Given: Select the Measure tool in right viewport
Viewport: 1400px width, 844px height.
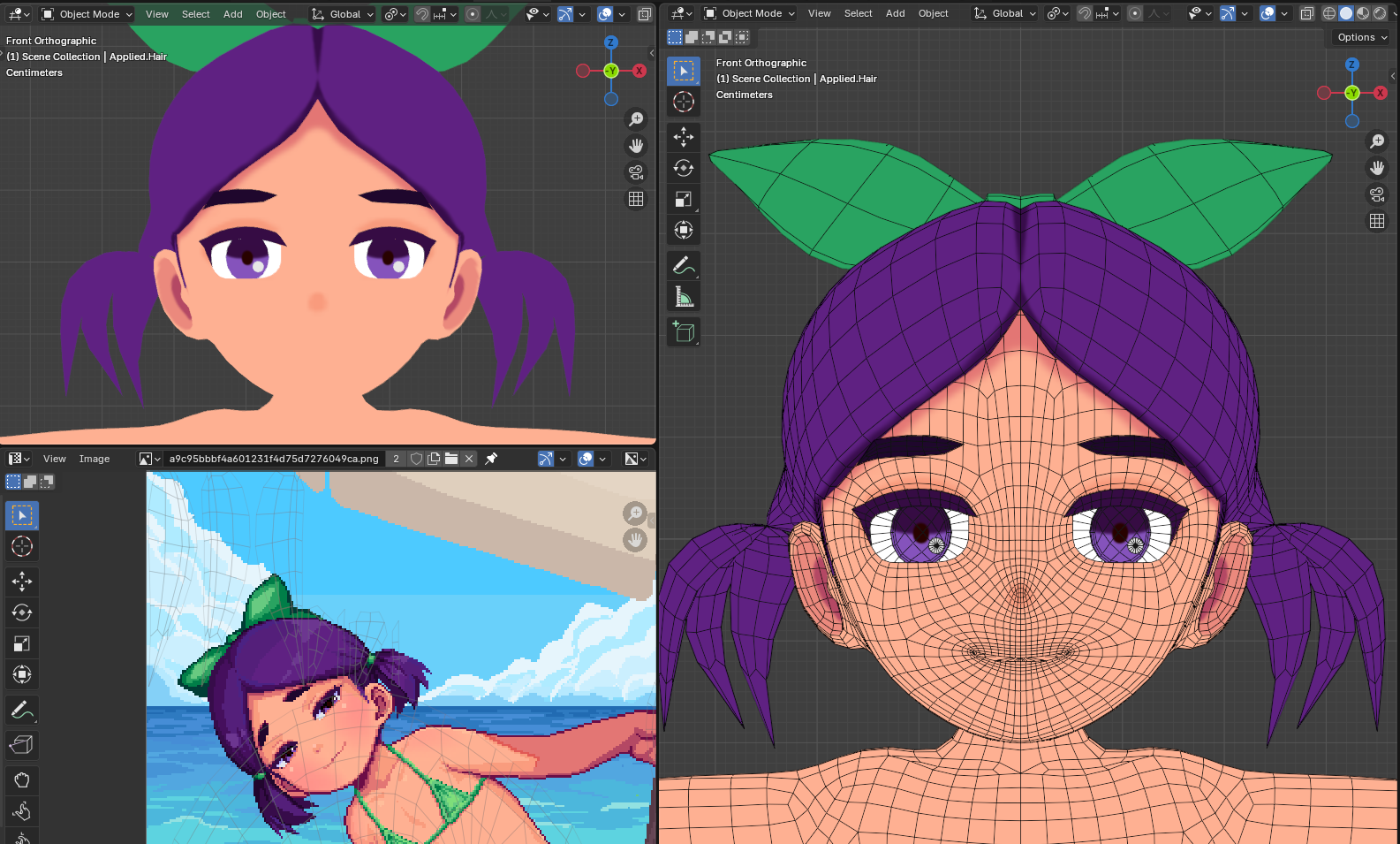Looking at the screenshot, I should [683, 297].
